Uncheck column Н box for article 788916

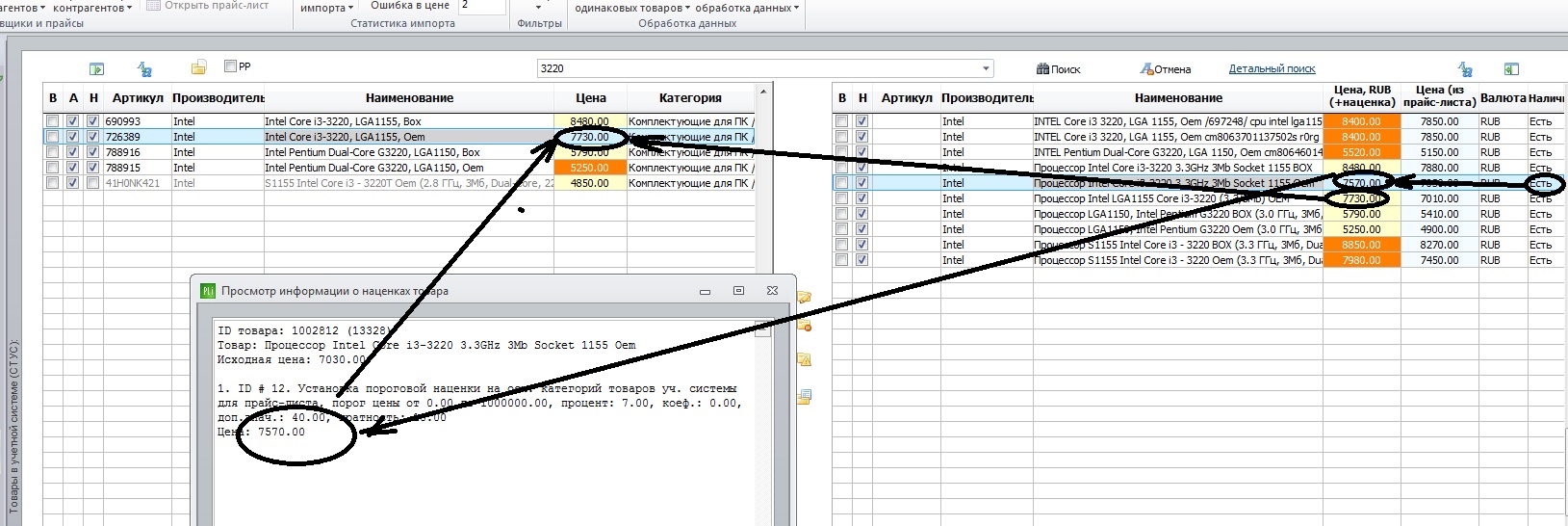[x=92, y=152]
